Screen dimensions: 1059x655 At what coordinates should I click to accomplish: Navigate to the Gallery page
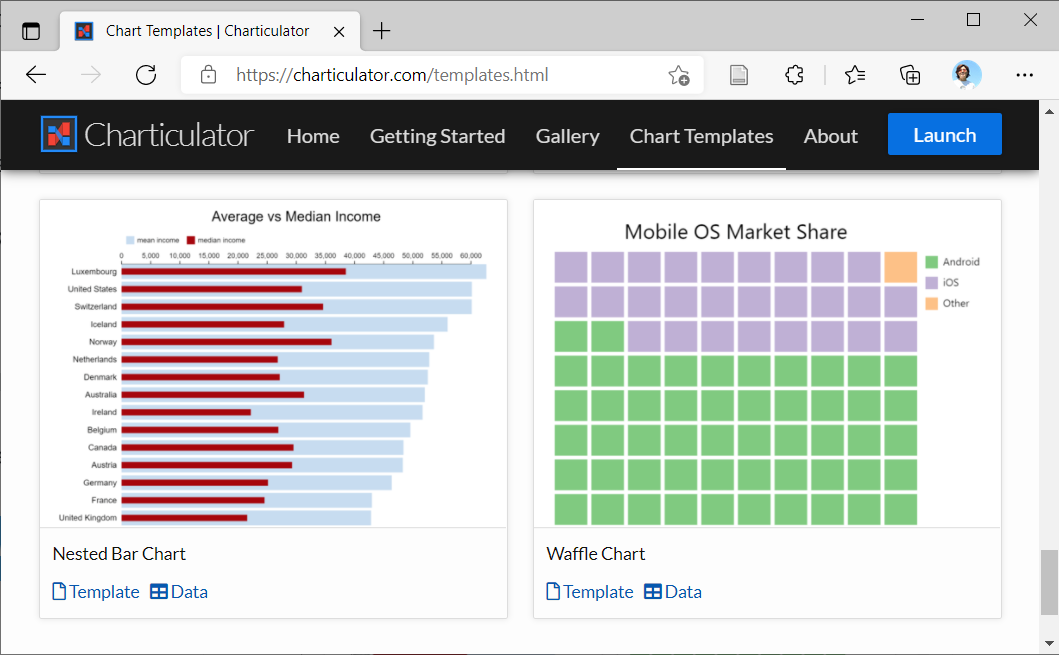pyautogui.click(x=568, y=136)
